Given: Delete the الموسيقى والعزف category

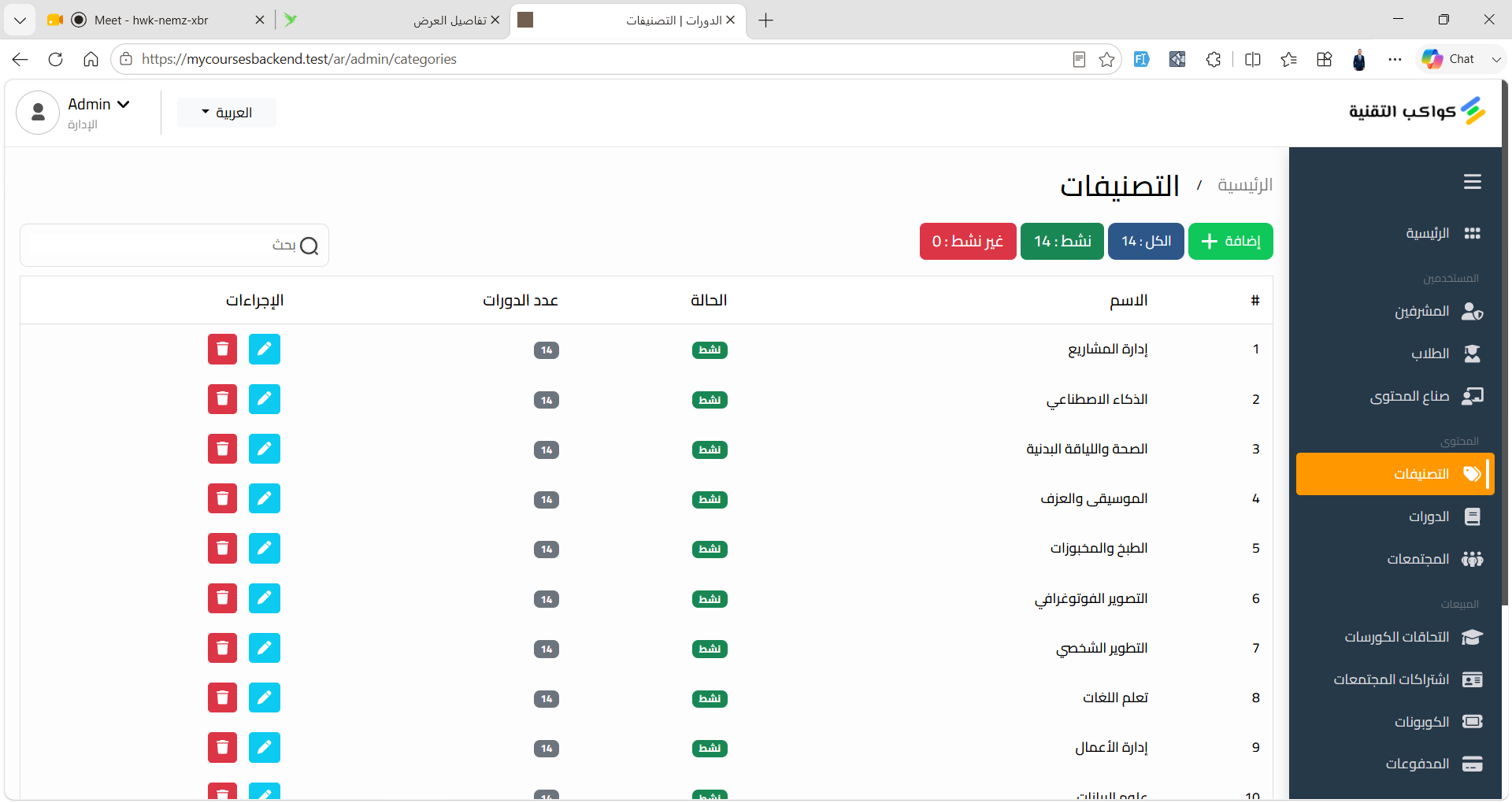Looking at the screenshot, I should (223, 498).
